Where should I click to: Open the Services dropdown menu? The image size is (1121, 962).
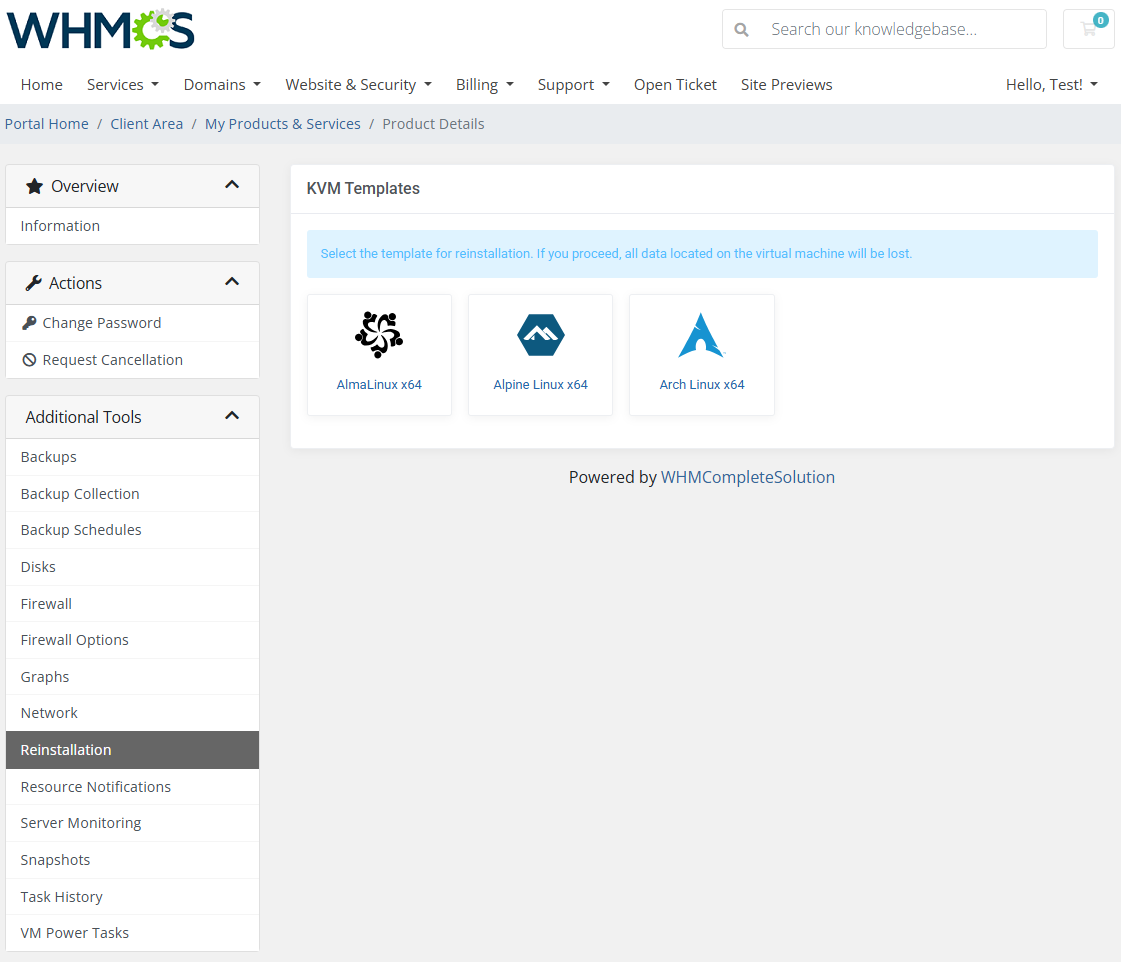click(x=122, y=85)
